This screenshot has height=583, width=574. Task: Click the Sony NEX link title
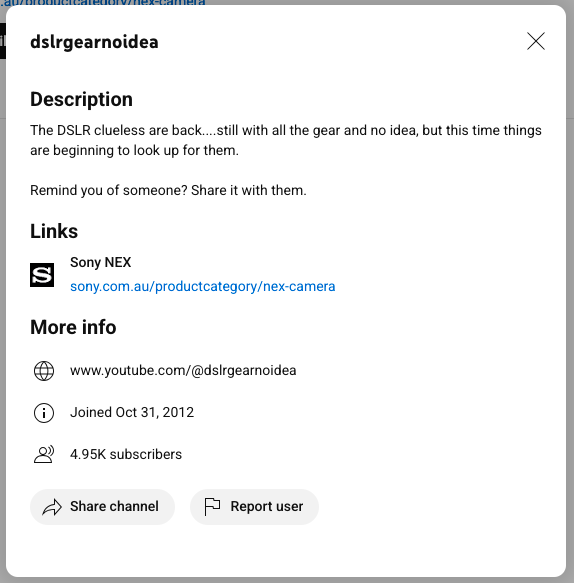(100, 262)
